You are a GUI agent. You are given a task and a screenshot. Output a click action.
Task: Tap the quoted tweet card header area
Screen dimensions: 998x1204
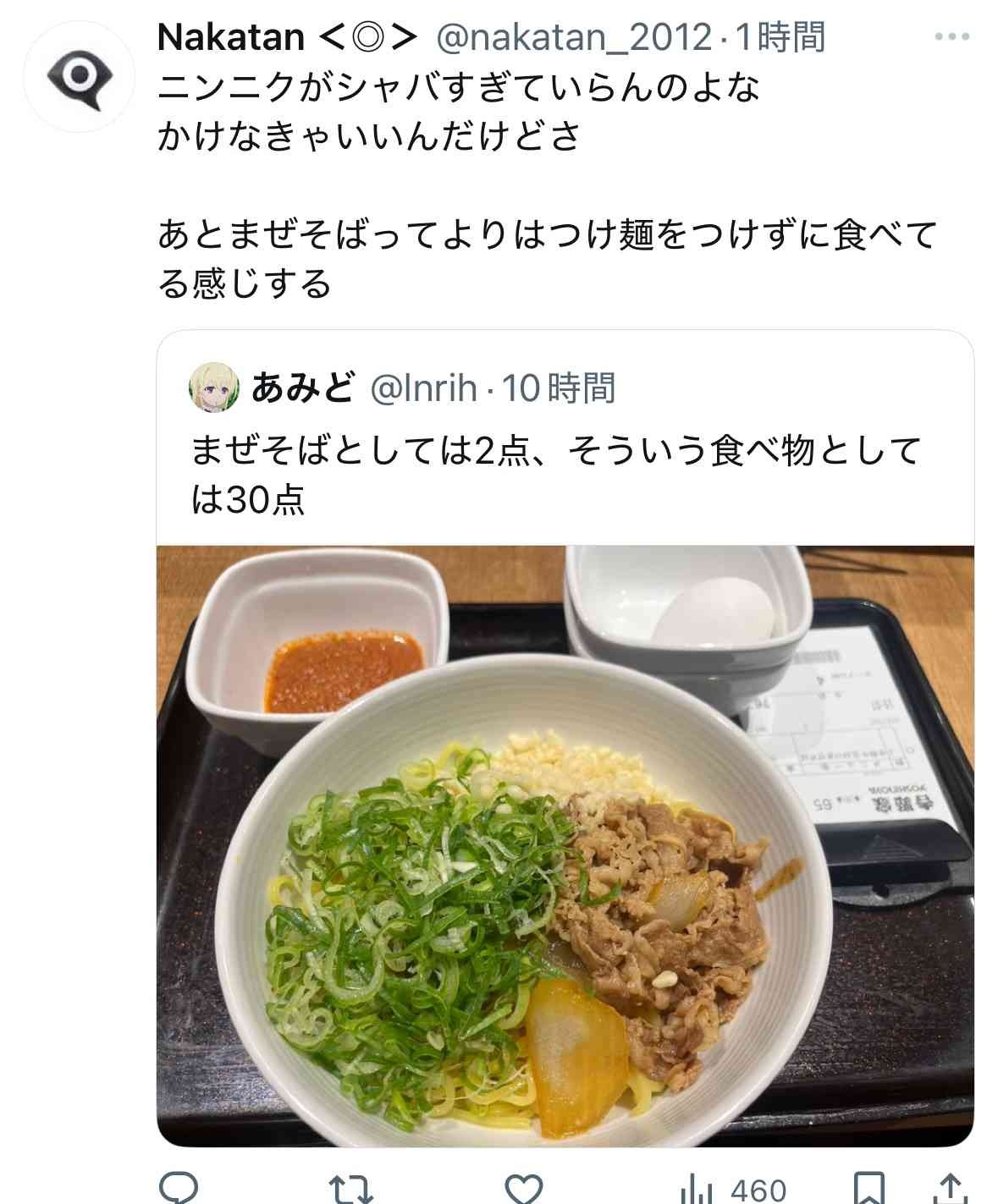565,389
